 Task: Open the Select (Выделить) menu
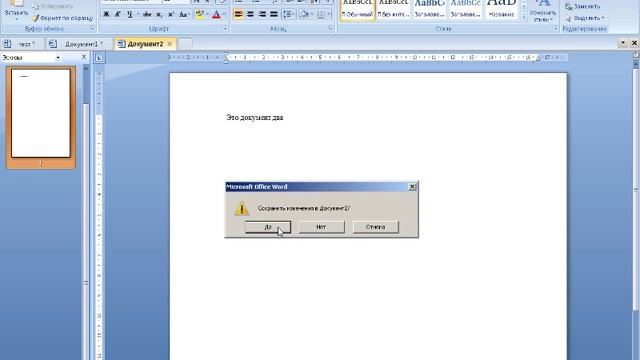585,18
